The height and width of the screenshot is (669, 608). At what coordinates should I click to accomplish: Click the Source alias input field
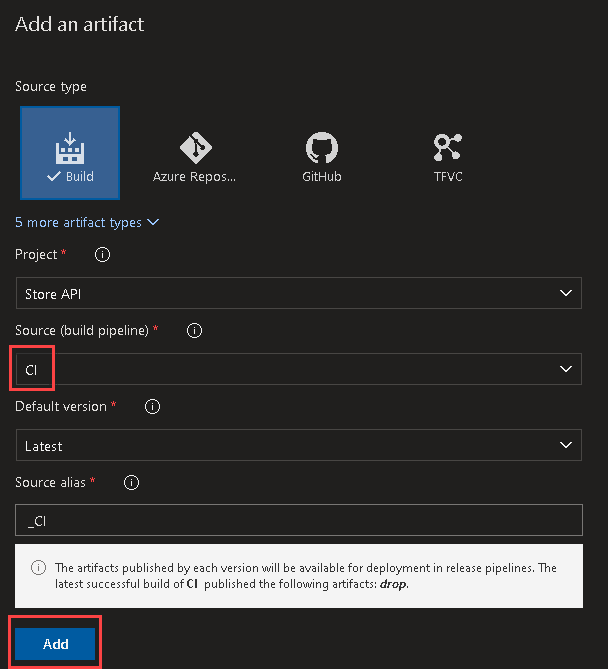(x=299, y=520)
